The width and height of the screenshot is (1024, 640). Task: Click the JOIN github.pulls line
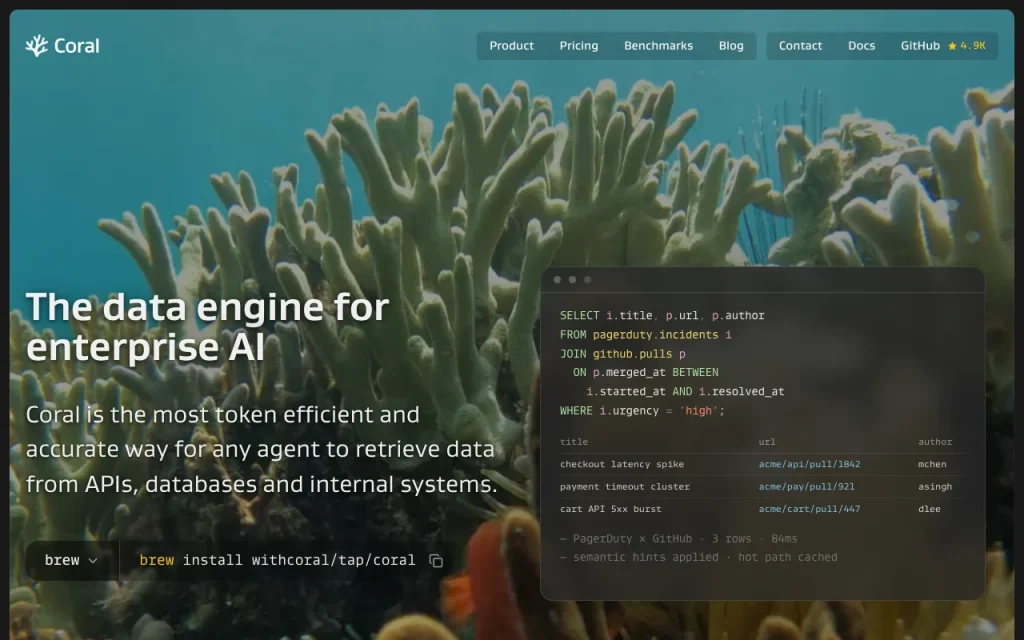(622, 354)
